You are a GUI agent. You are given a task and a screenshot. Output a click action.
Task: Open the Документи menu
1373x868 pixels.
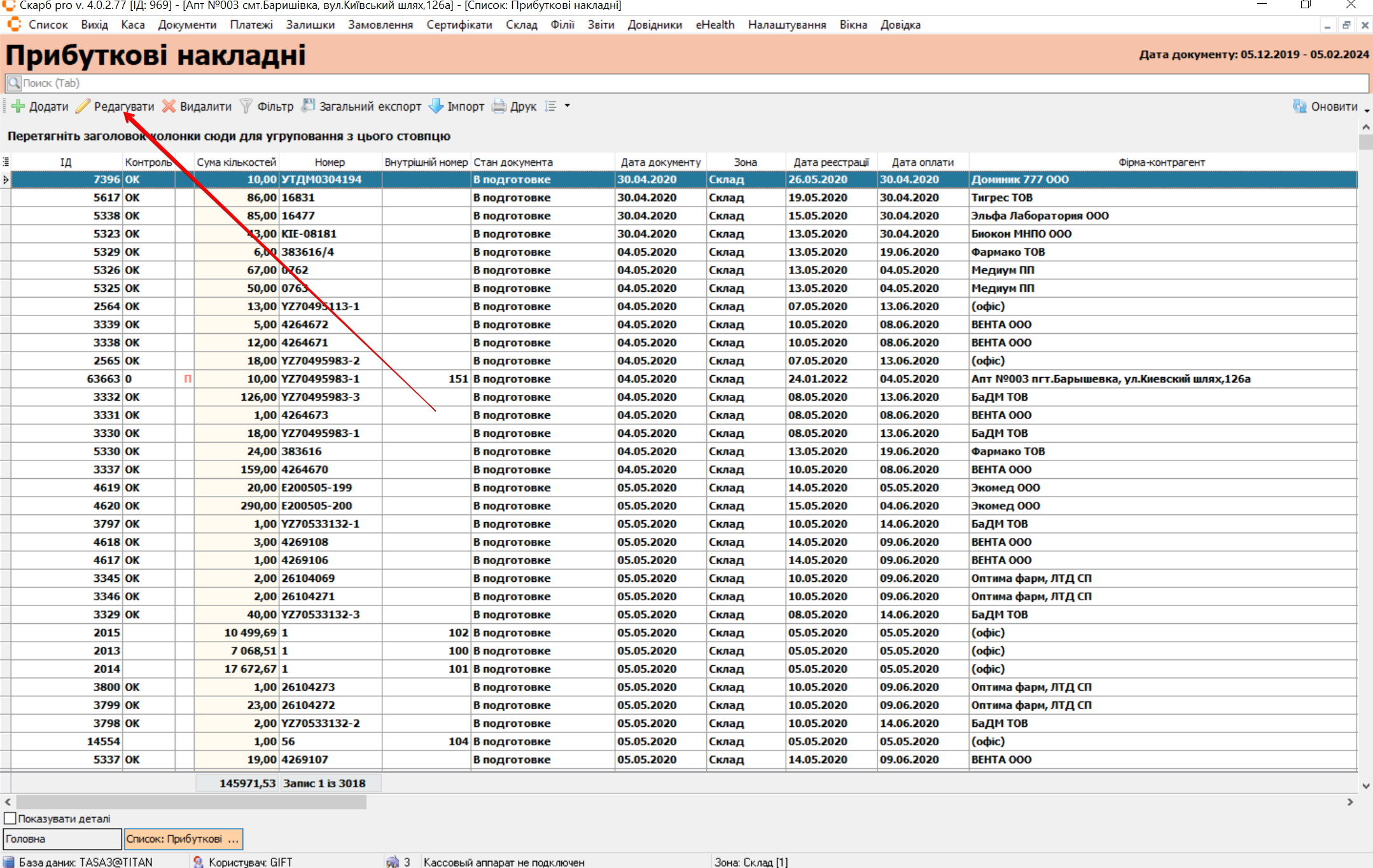click(187, 25)
